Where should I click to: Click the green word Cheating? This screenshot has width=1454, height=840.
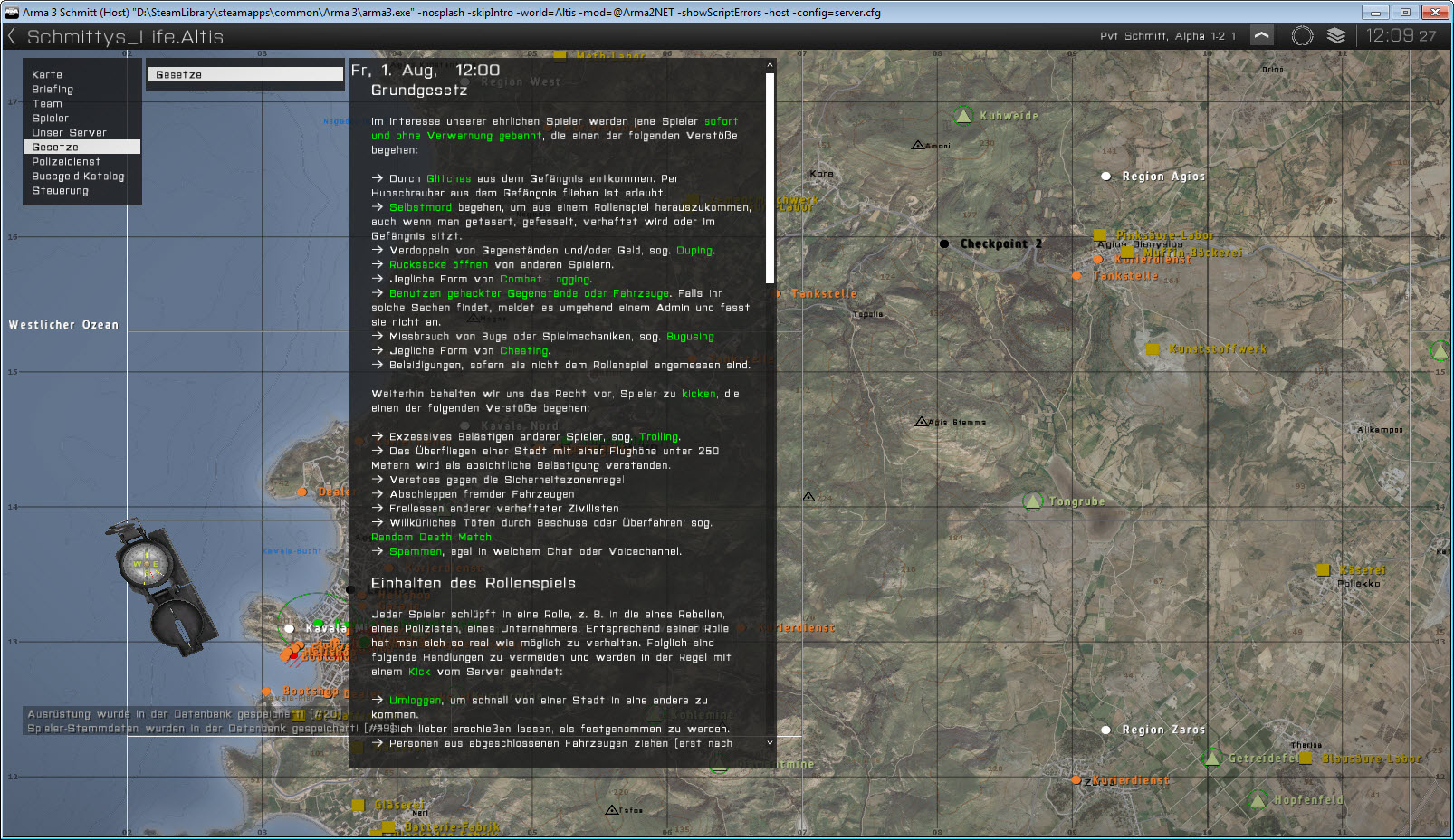pyautogui.click(x=524, y=351)
